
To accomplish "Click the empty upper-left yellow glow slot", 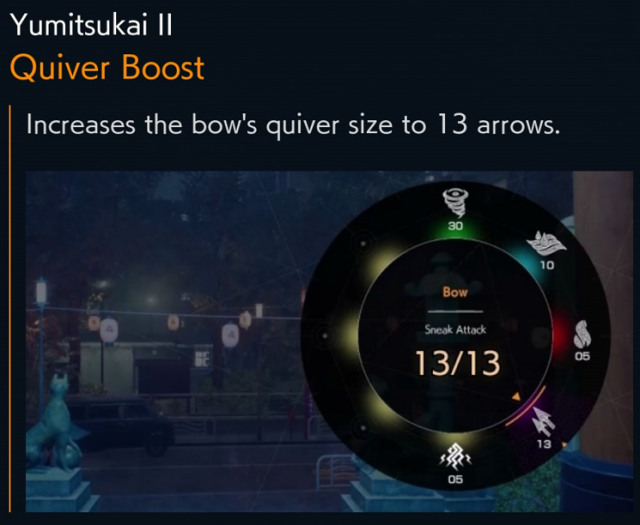I will [380, 260].
